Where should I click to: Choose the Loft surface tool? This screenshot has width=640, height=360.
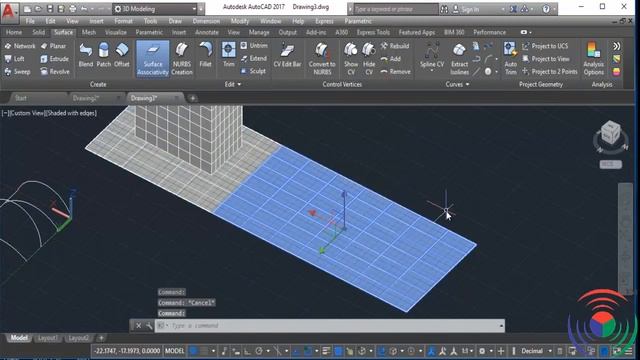pyautogui.click(x=15, y=59)
